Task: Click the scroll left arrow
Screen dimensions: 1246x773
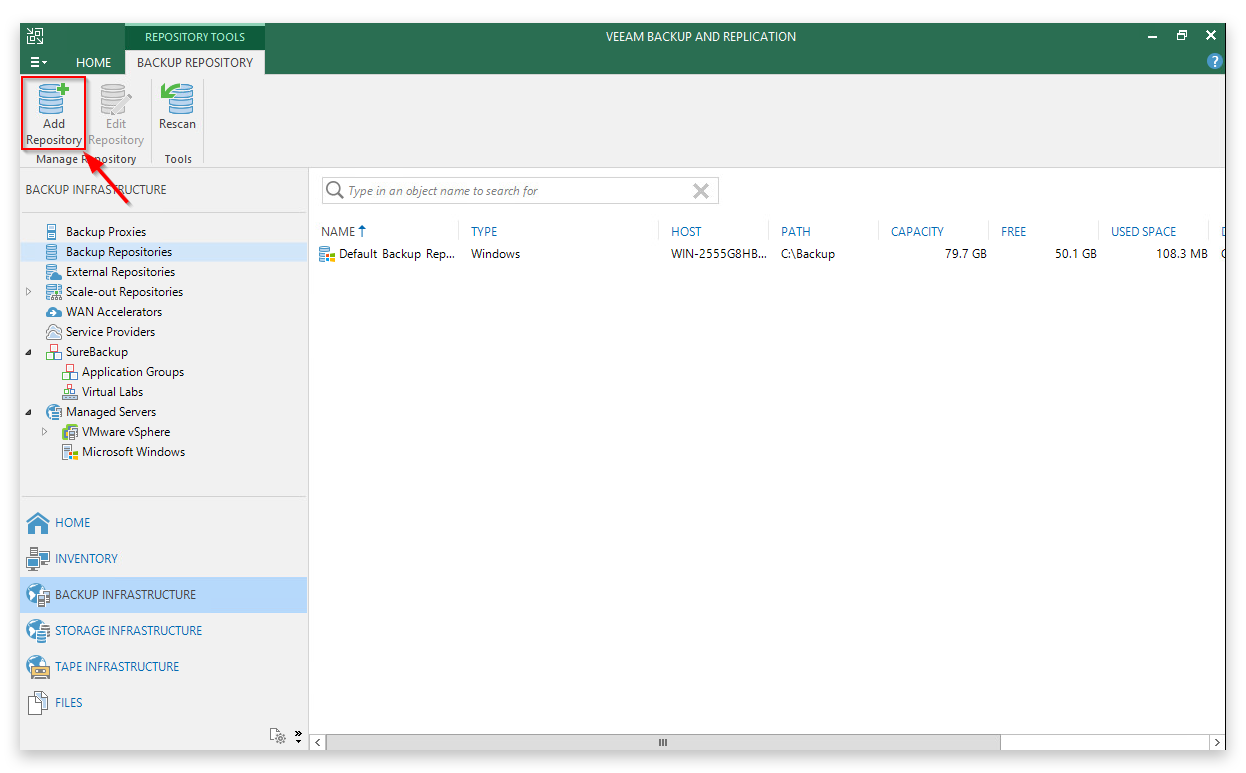Action: [x=318, y=743]
